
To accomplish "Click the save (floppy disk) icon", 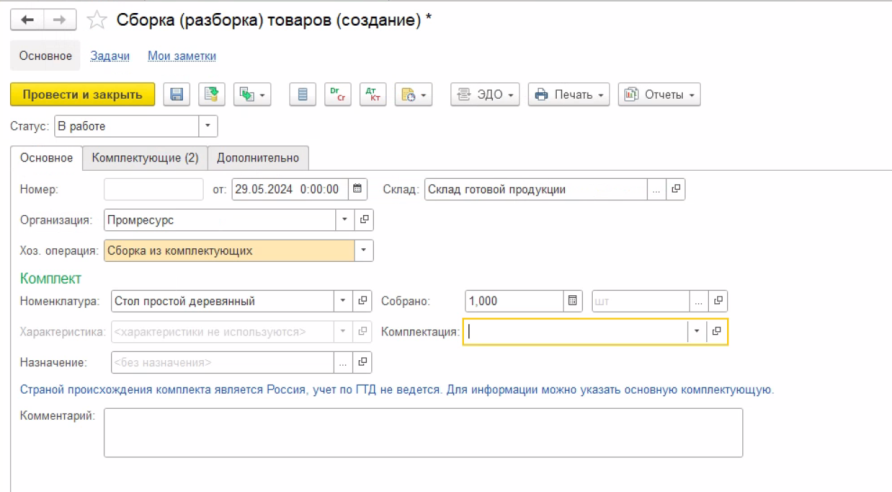I will 177,95.
